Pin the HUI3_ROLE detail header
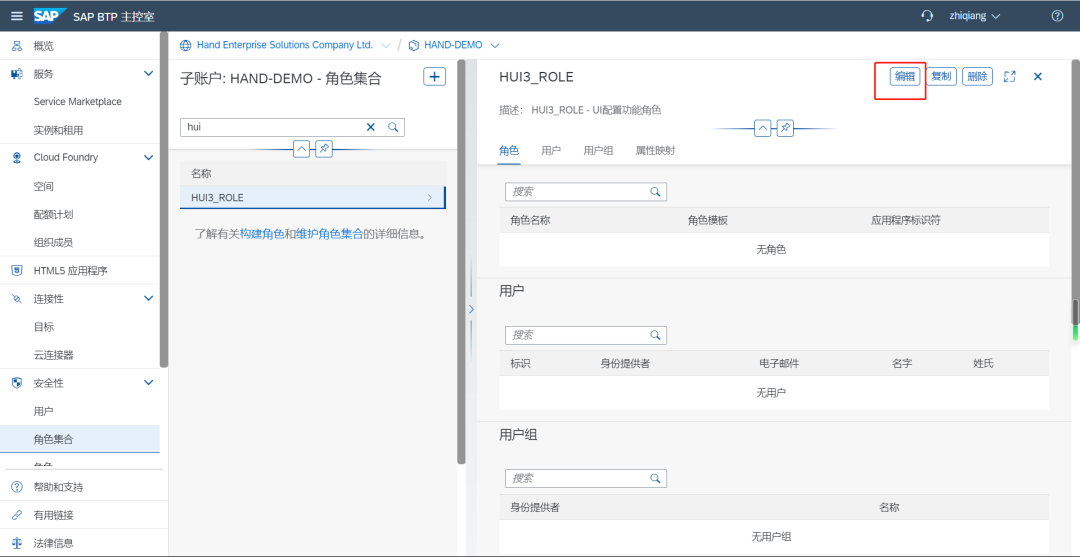This screenshot has height=557, width=1080. coord(785,128)
